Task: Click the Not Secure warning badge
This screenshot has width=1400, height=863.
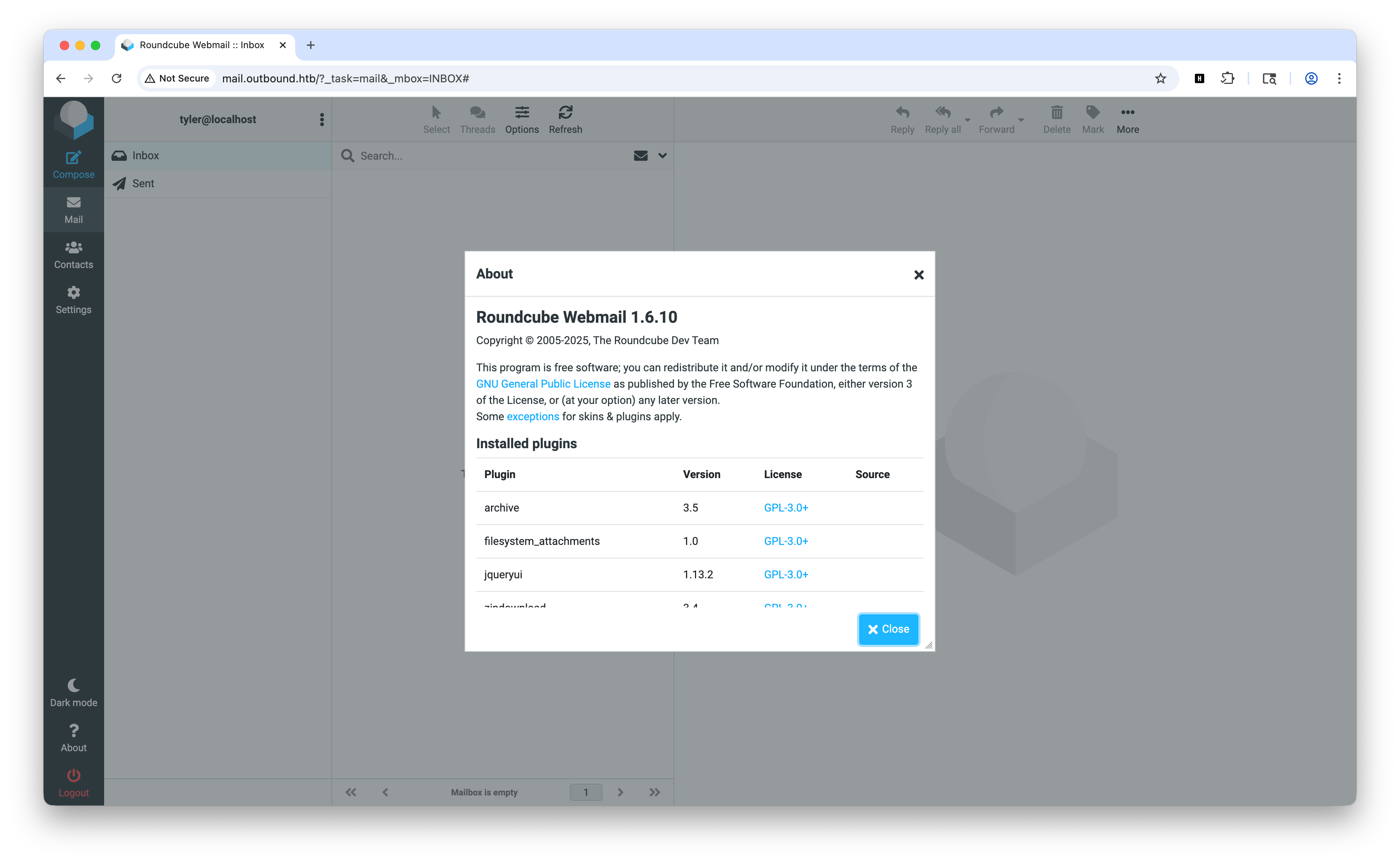Action: tap(177, 78)
